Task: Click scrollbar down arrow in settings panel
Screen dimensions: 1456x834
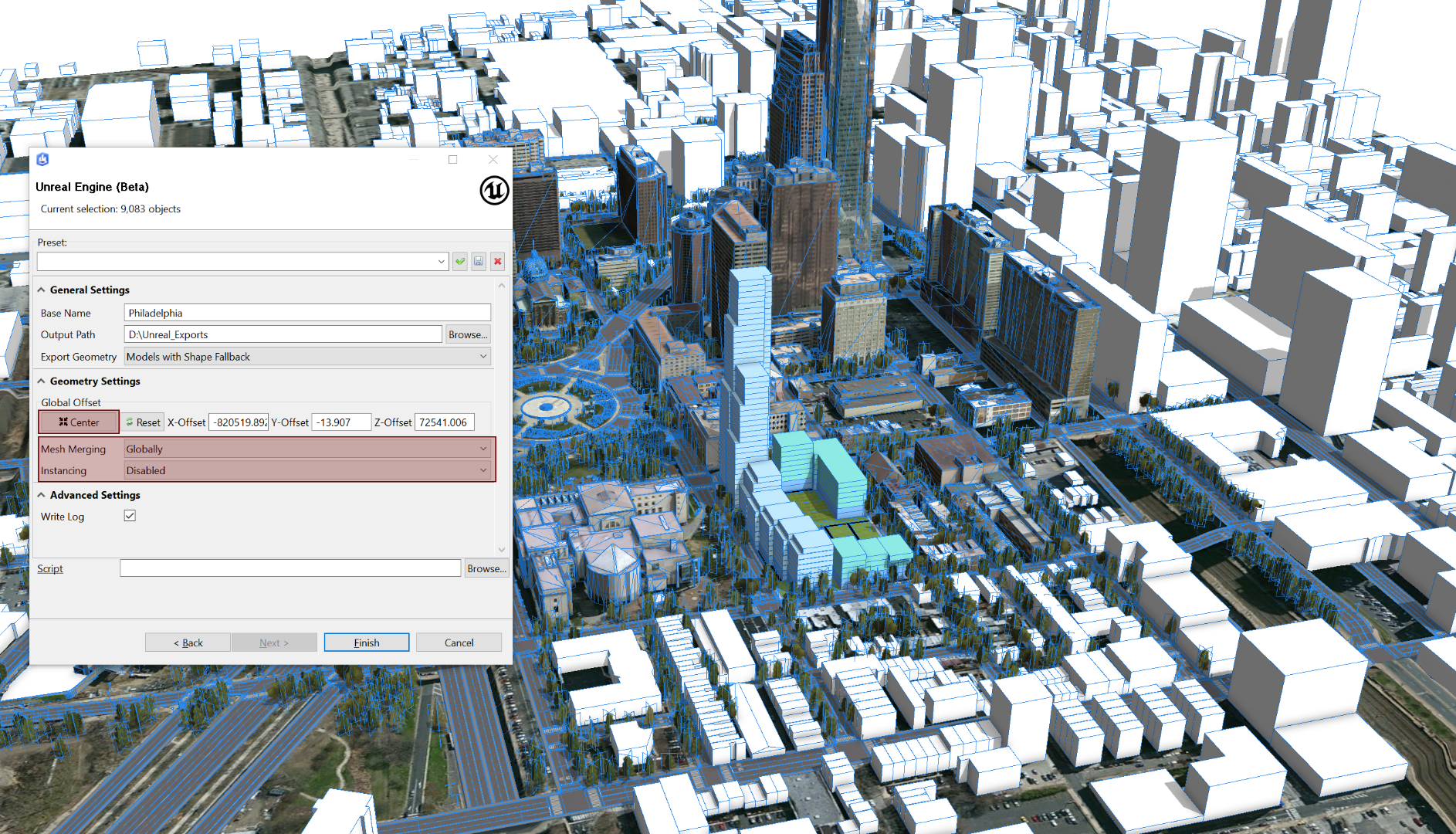Action: [502, 550]
